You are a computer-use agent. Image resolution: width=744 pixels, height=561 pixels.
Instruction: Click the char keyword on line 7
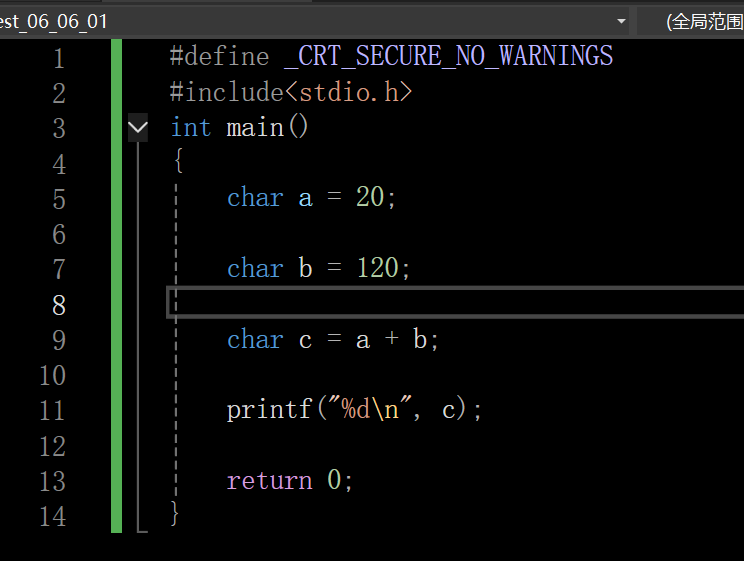coord(255,268)
